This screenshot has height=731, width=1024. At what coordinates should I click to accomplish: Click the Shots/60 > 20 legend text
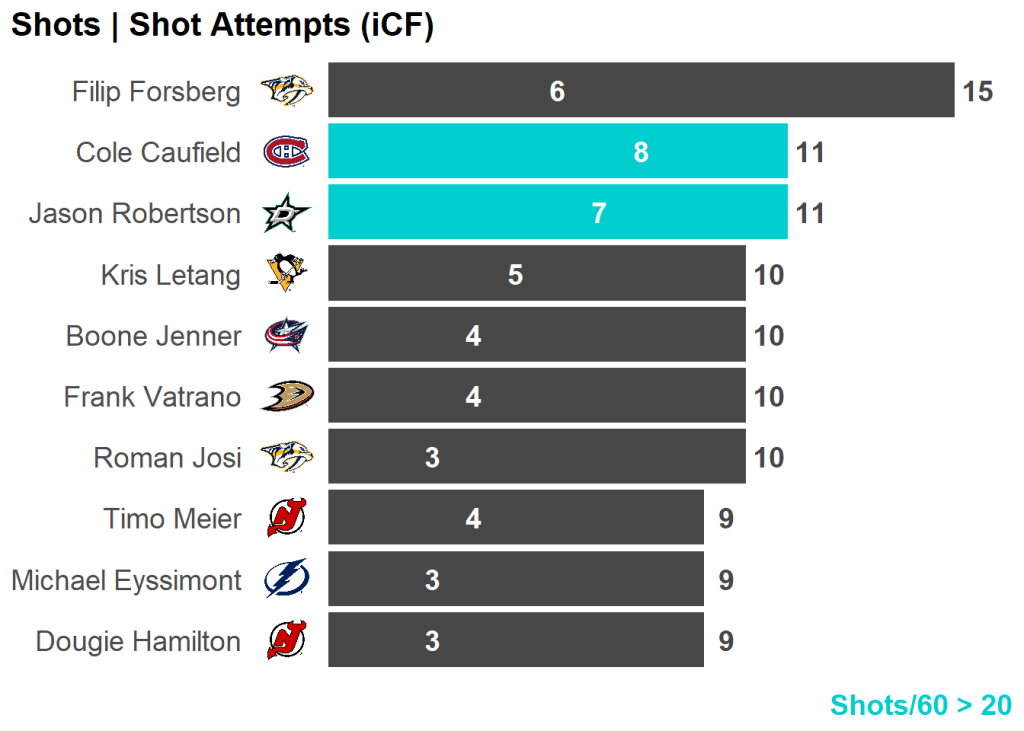coord(921,705)
